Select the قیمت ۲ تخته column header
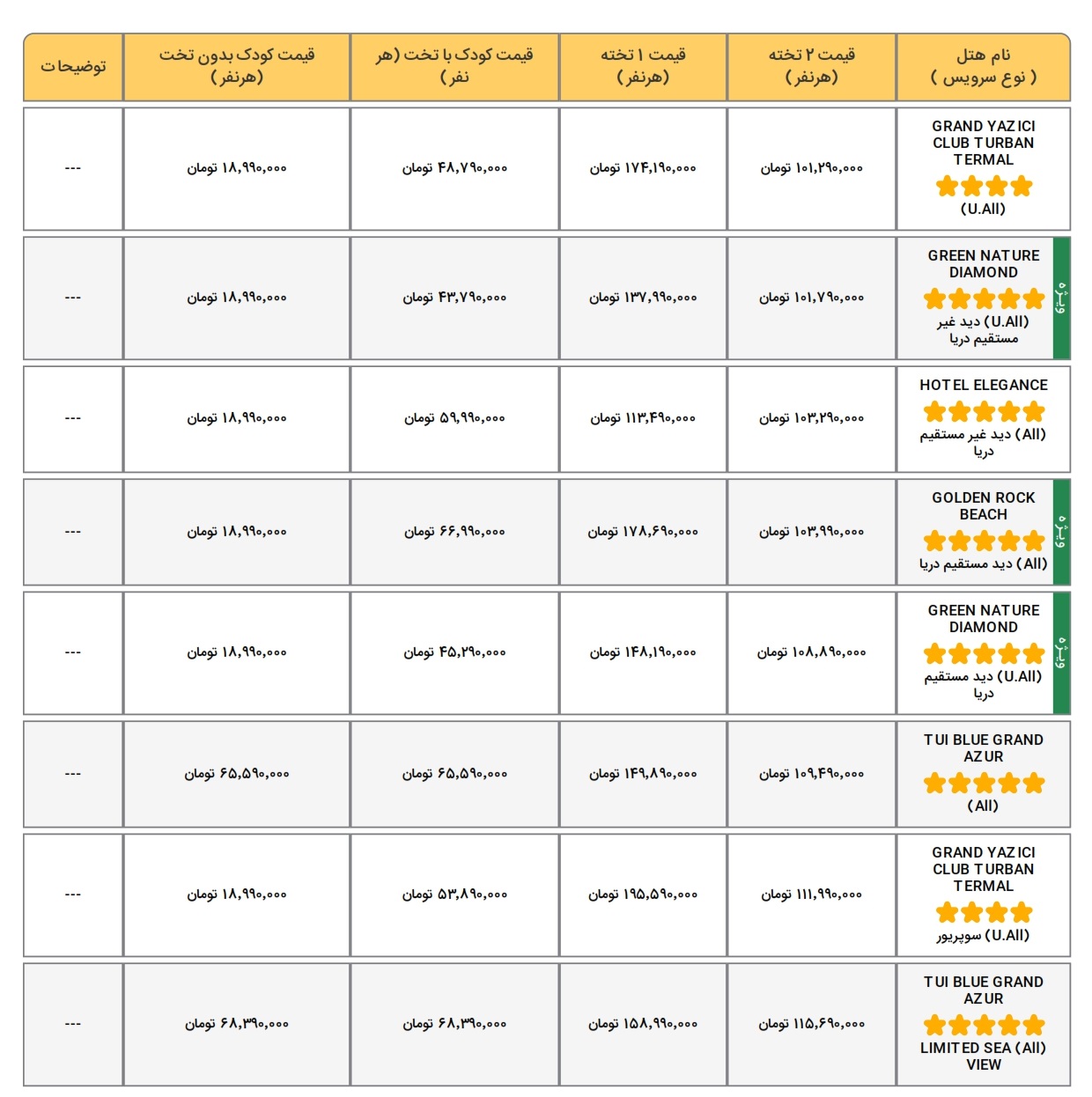The image size is (1092, 1097). point(812,67)
